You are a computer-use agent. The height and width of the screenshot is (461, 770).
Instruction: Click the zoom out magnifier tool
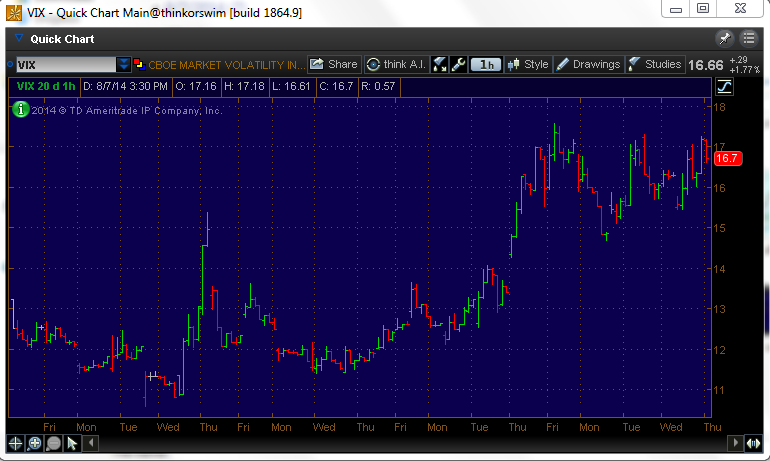pos(53,443)
